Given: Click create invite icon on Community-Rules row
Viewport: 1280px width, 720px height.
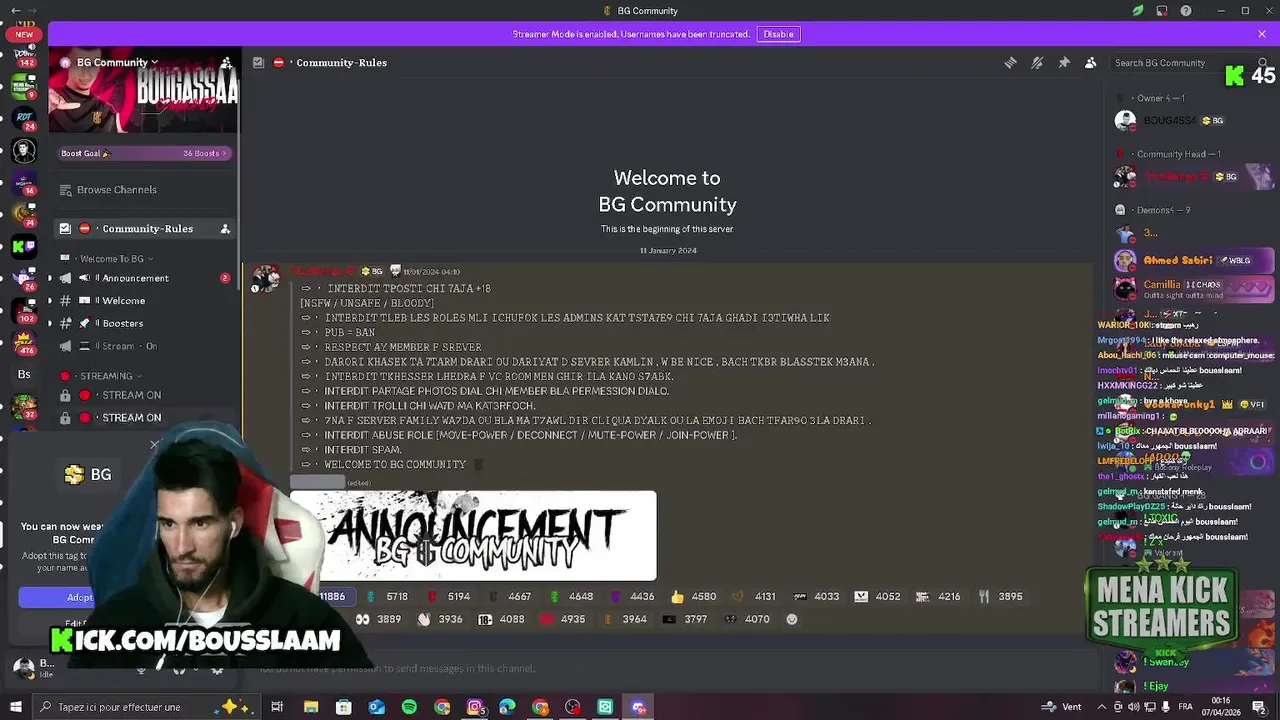Looking at the screenshot, I should pyautogui.click(x=225, y=229).
